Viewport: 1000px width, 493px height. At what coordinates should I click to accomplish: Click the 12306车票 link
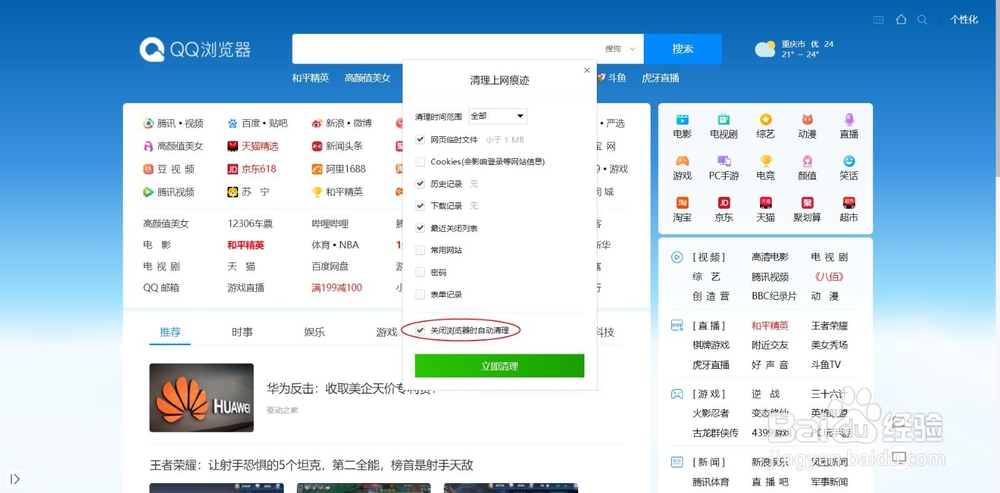[250, 224]
